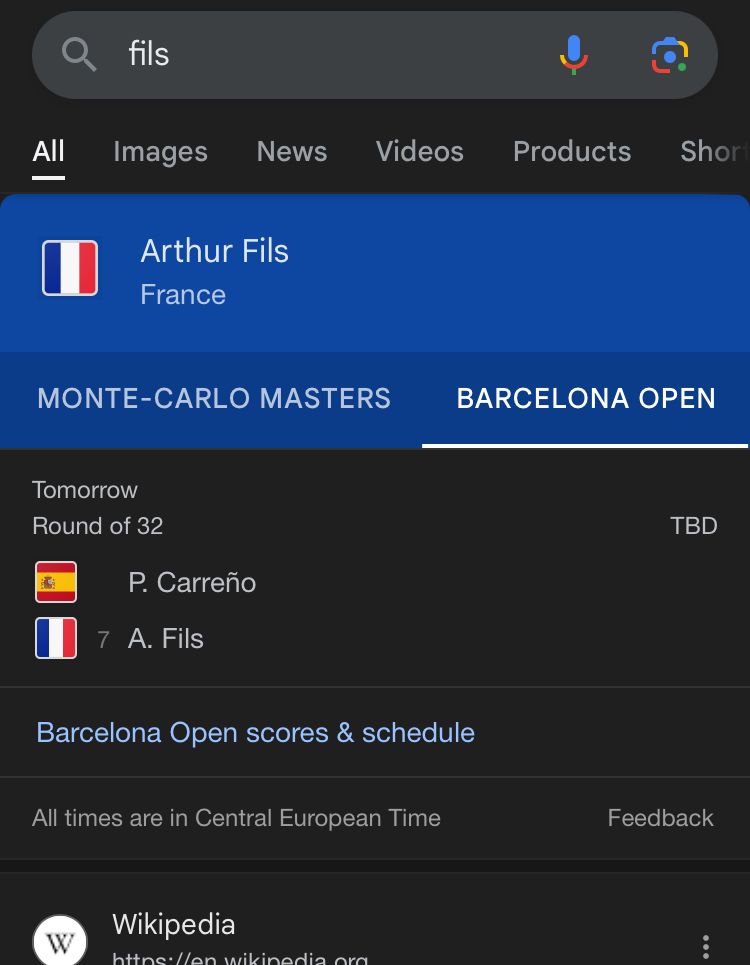The image size is (750, 965).
Task: Open the Videos results tab
Action: (420, 151)
